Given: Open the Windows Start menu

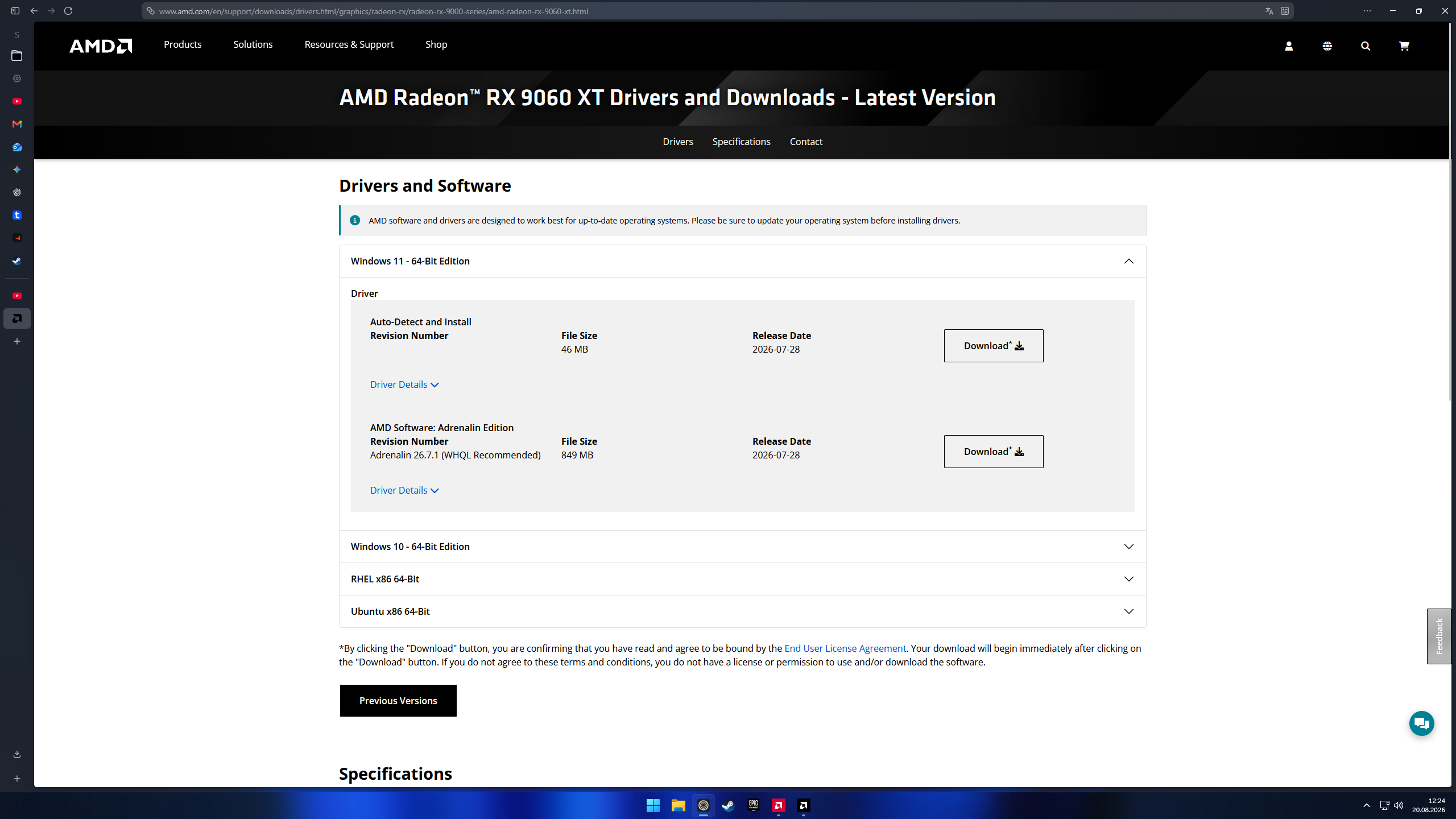Looking at the screenshot, I should tap(653, 805).
